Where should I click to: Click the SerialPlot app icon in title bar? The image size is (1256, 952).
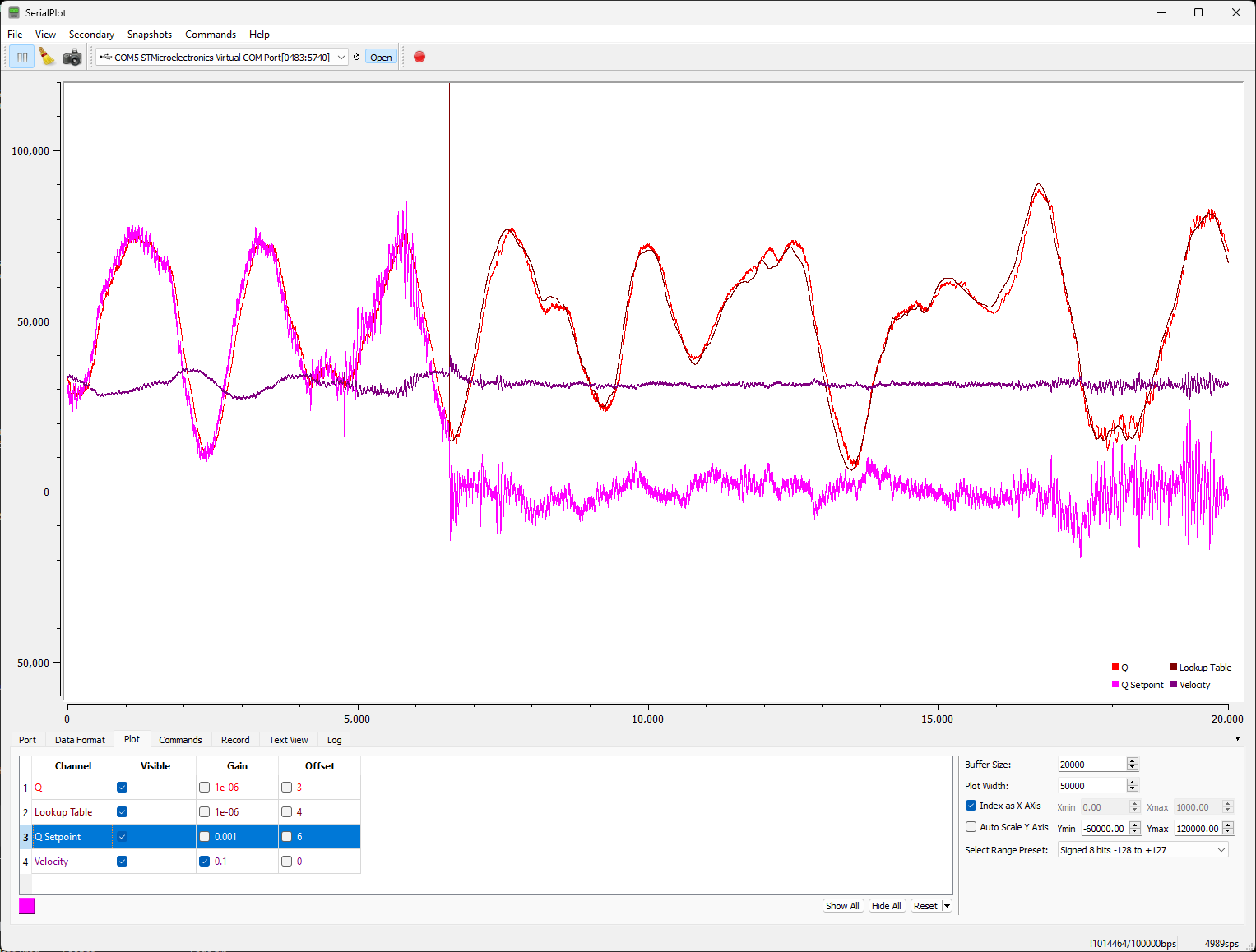coord(14,12)
